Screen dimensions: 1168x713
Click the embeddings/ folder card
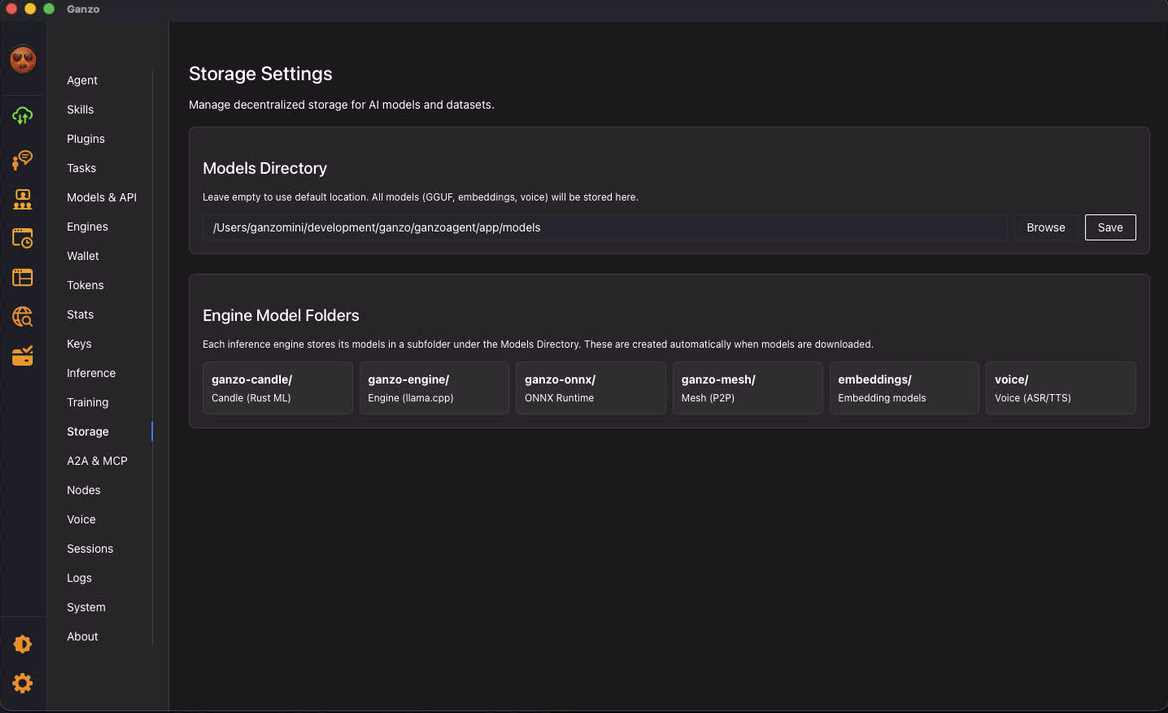click(904, 388)
